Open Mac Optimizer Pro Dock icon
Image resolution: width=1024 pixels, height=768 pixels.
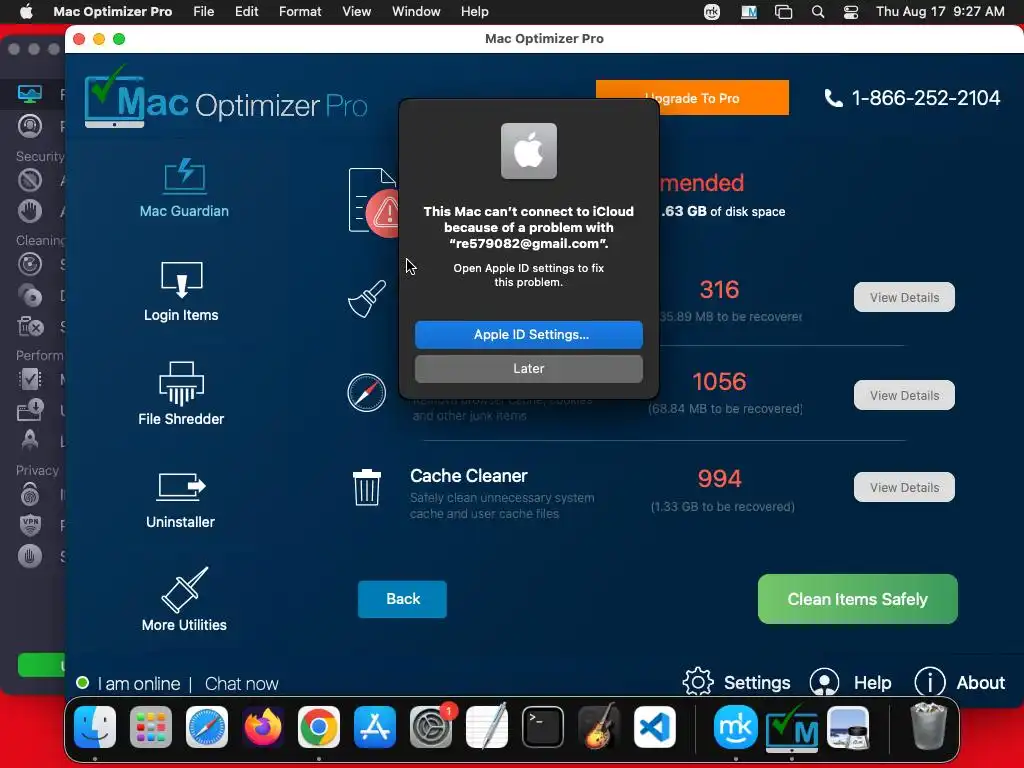point(792,727)
